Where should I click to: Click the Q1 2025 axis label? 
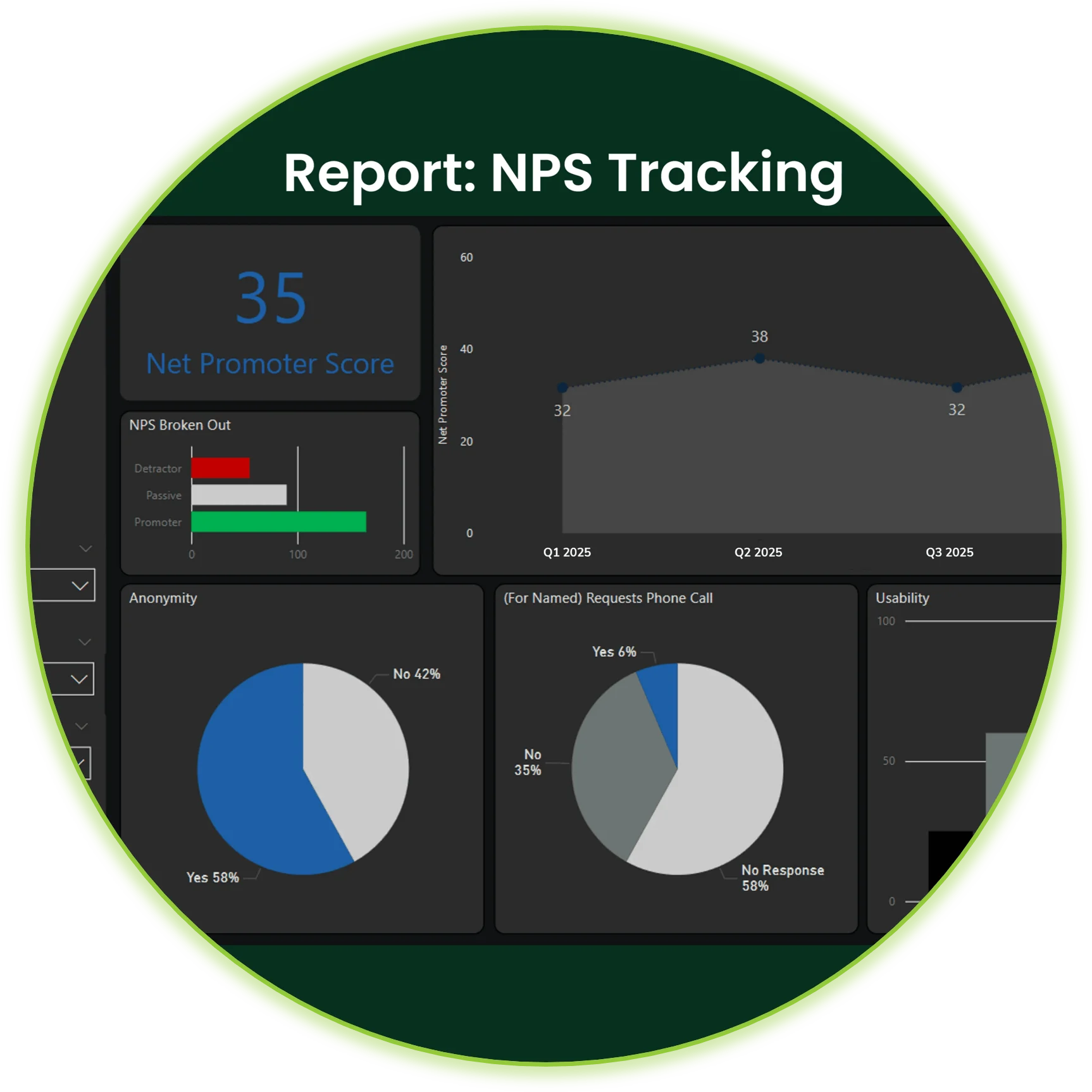567,552
